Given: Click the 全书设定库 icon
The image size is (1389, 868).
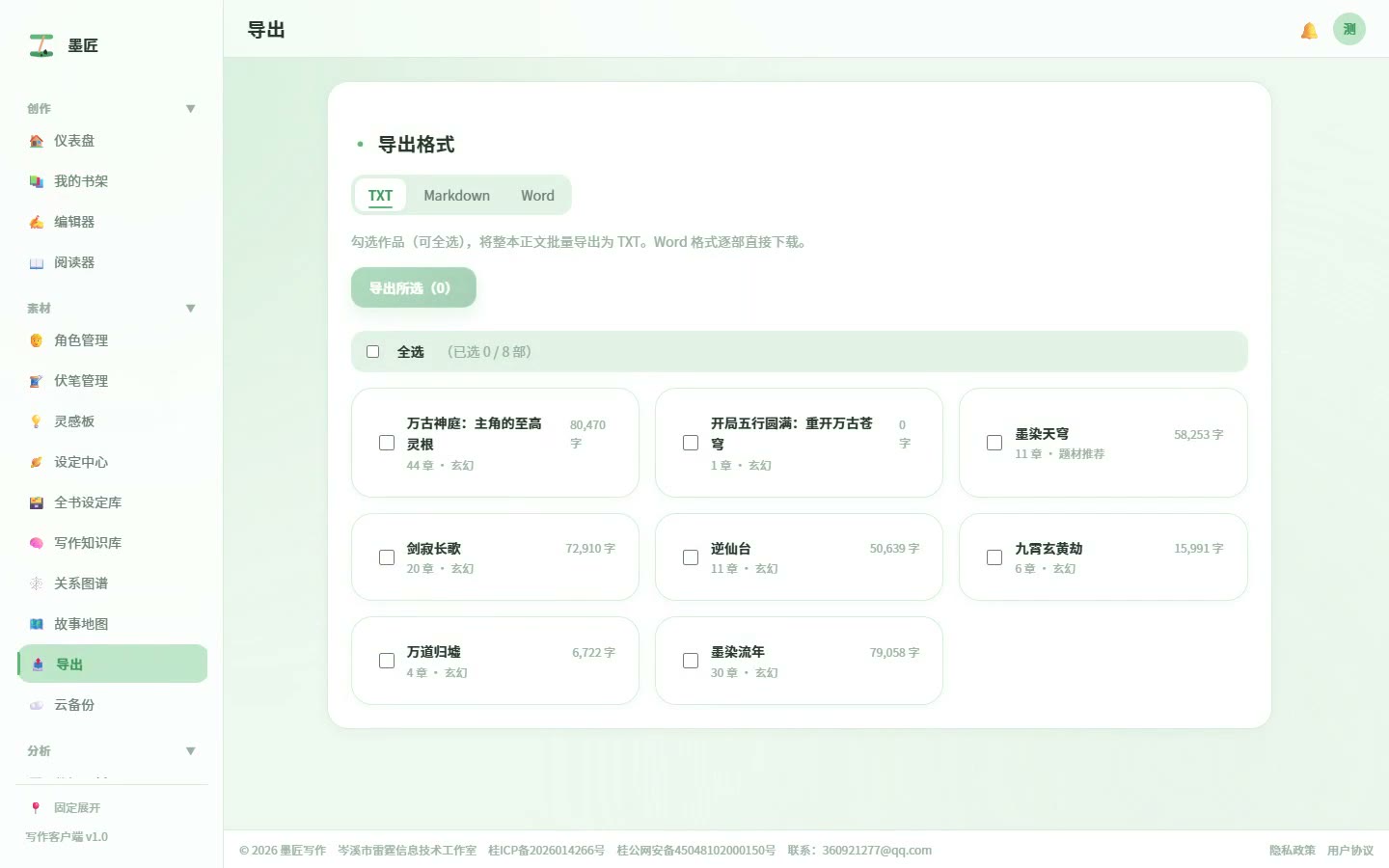Looking at the screenshot, I should tap(37, 502).
